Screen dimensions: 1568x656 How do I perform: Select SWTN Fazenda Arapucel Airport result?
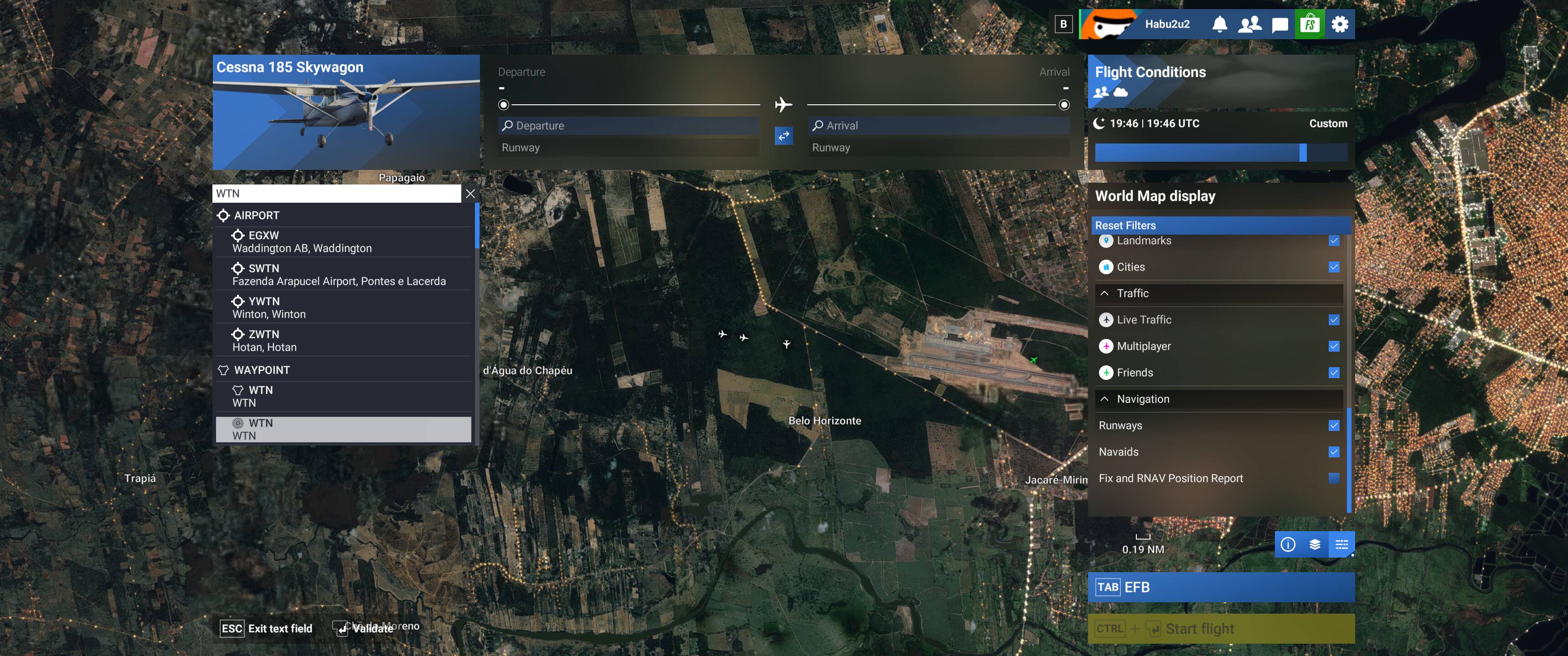point(343,274)
